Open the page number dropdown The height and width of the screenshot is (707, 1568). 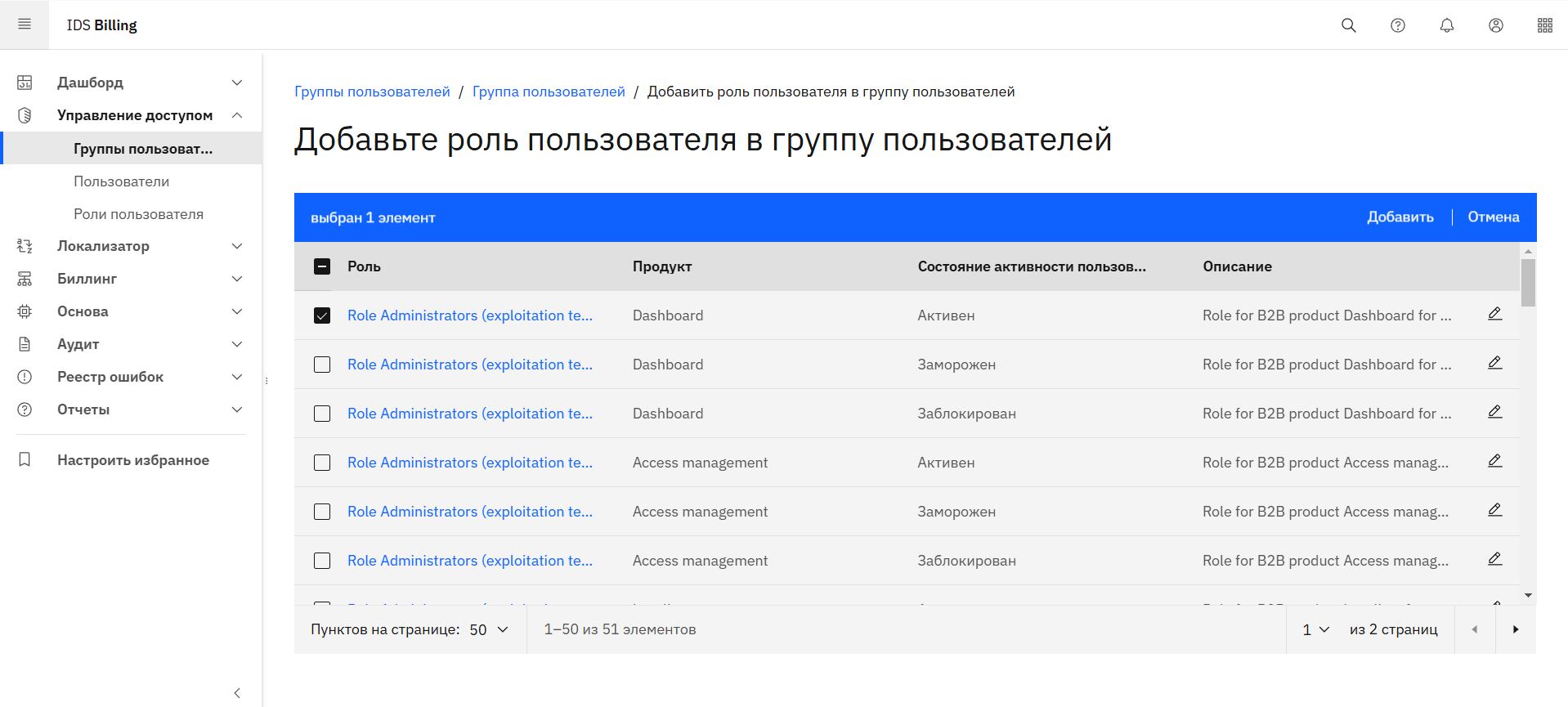point(1315,629)
